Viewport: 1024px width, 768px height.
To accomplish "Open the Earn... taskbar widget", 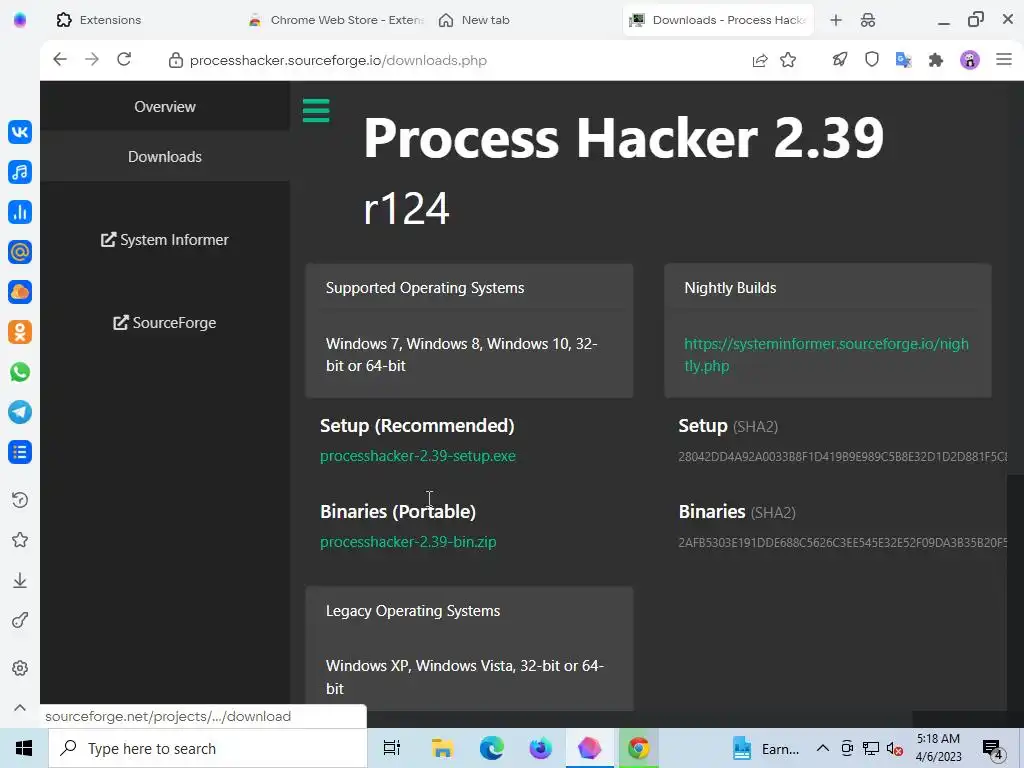I will click(x=766, y=748).
